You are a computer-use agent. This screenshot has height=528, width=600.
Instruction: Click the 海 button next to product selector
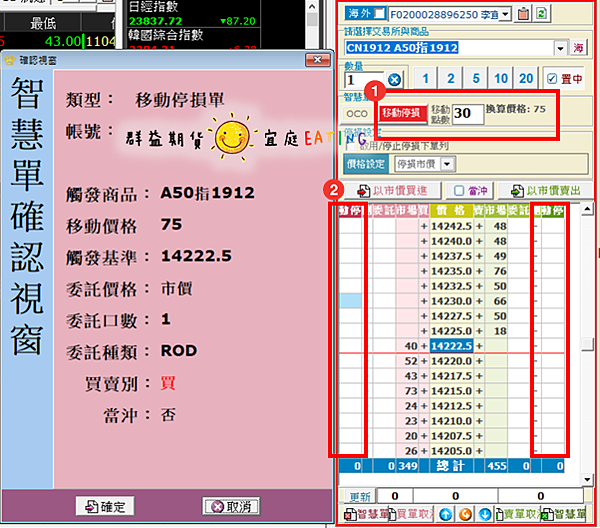pos(579,48)
